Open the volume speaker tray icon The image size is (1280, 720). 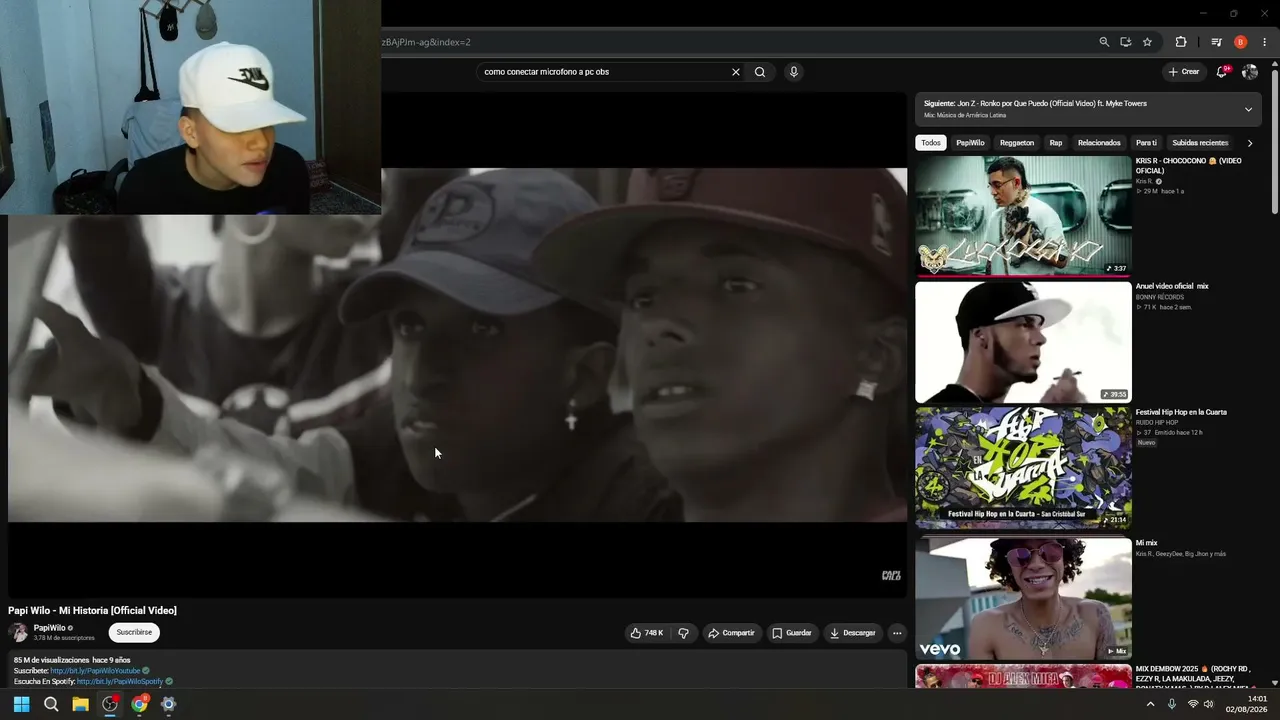point(1209,704)
